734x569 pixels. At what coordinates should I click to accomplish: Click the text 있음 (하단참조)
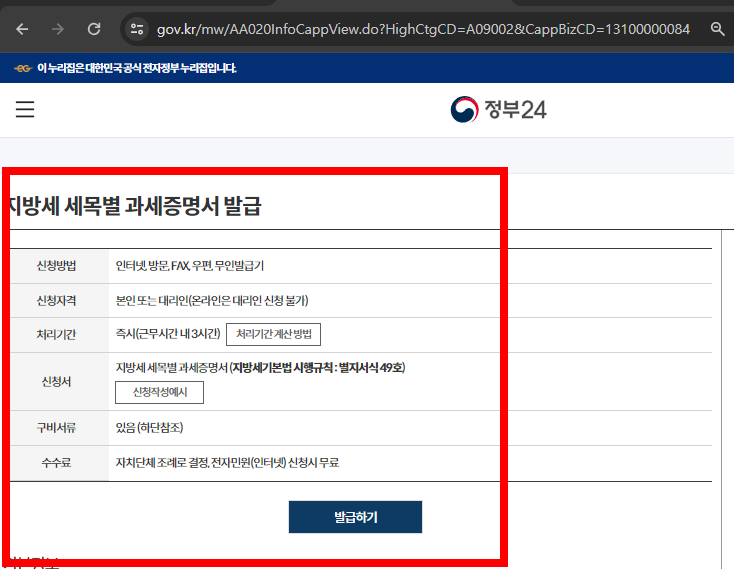click(x=149, y=427)
